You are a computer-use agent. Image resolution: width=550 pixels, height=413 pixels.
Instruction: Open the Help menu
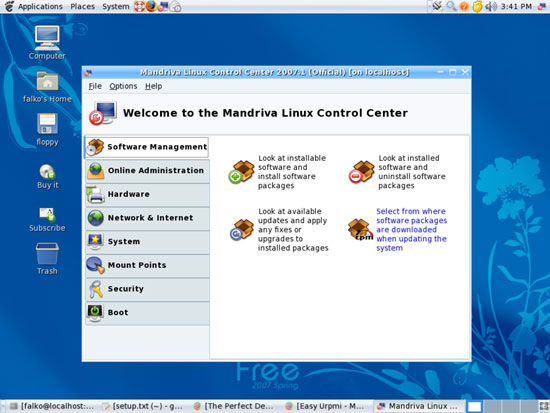pyautogui.click(x=154, y=86)
